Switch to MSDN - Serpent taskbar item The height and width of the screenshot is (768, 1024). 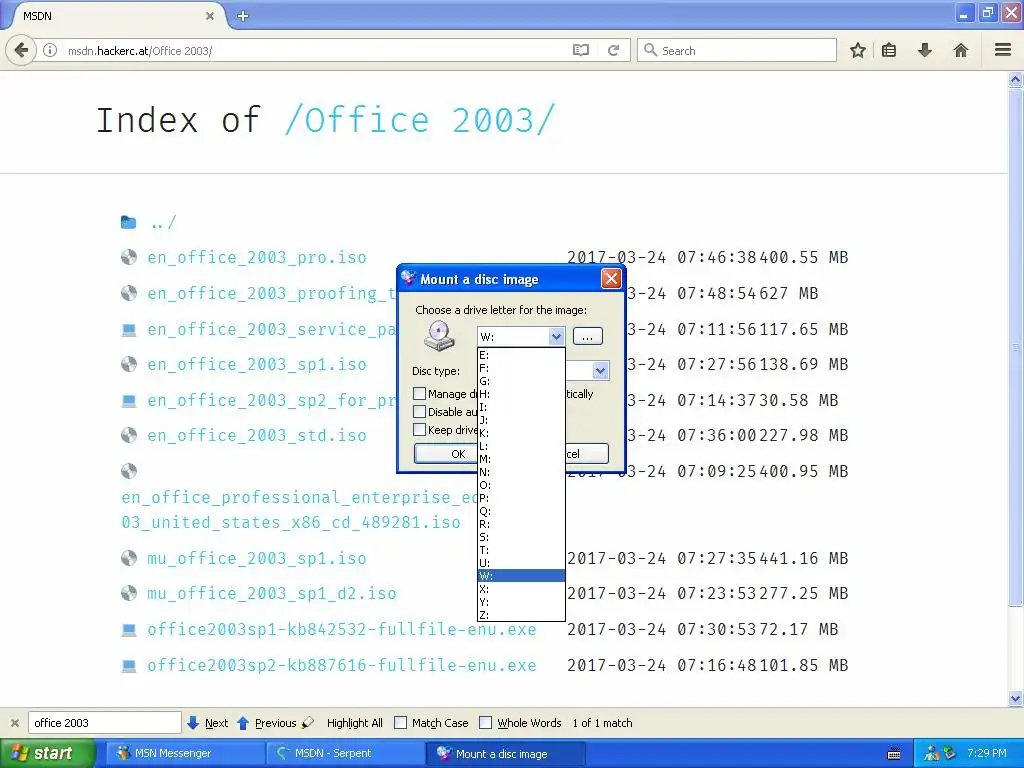pos(345,754)
